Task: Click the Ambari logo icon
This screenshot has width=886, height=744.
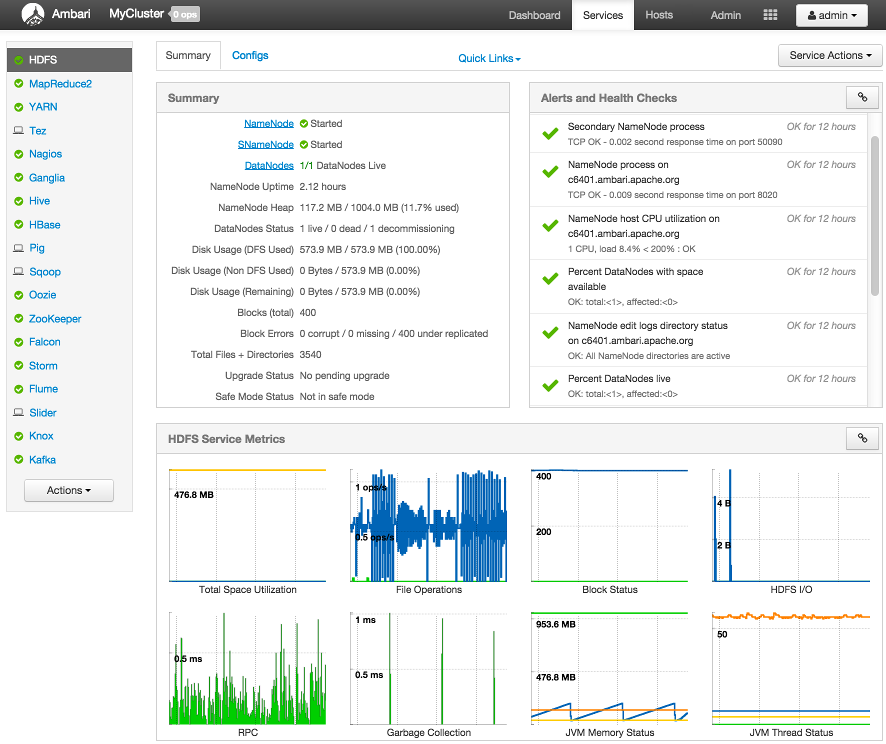Action: pyautogui.click(x=33, y=15)
